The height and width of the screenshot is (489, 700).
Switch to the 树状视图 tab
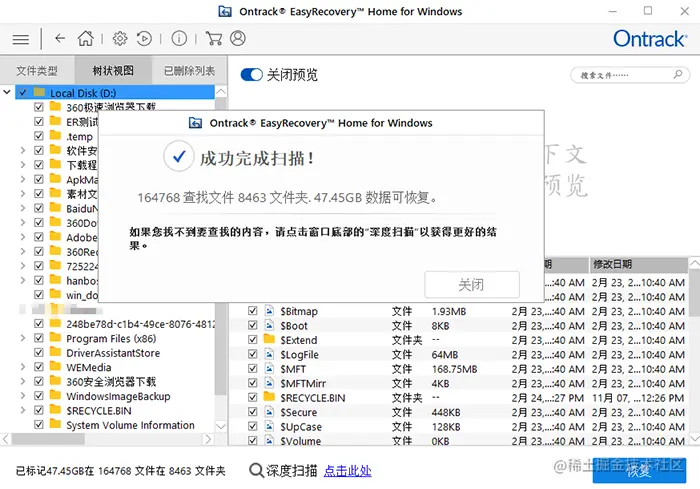pos(113,71)
